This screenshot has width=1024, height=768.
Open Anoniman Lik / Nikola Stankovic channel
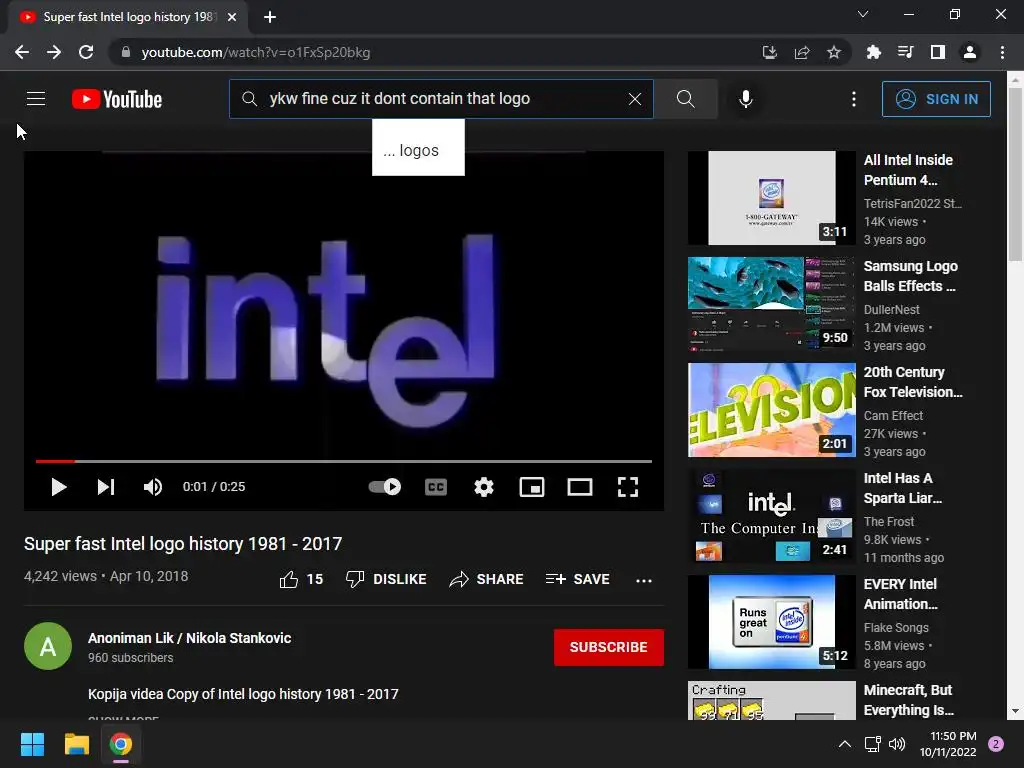(x=189, y=638)
